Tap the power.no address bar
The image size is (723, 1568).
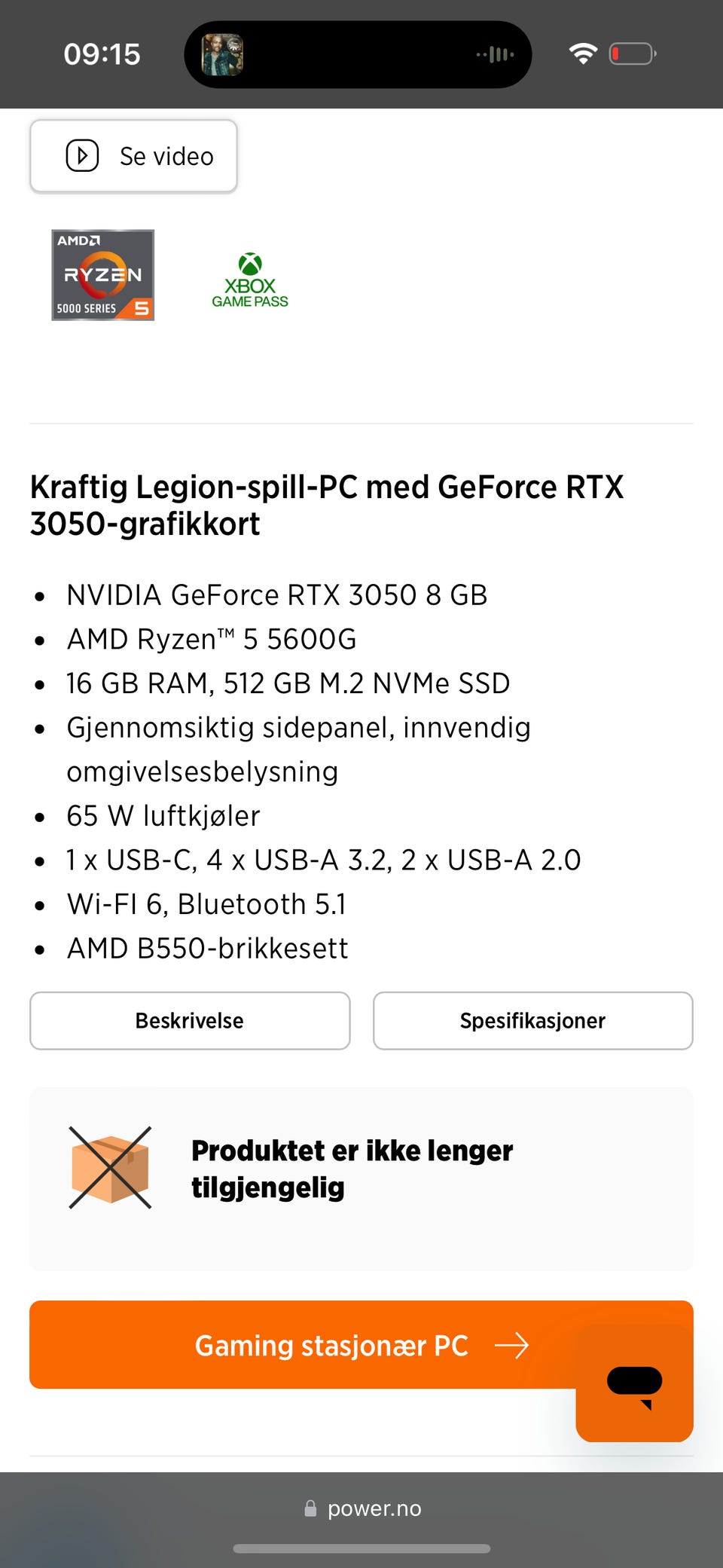[x=374, y=1508]
